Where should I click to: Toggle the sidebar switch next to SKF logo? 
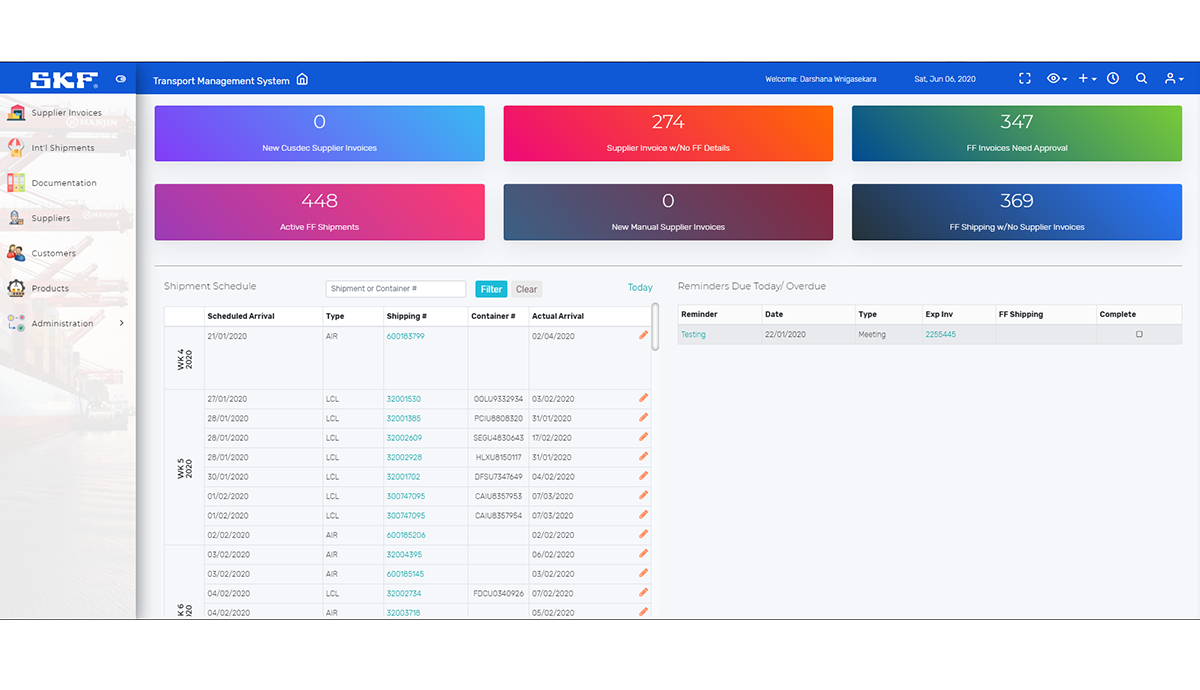point(121,79)
